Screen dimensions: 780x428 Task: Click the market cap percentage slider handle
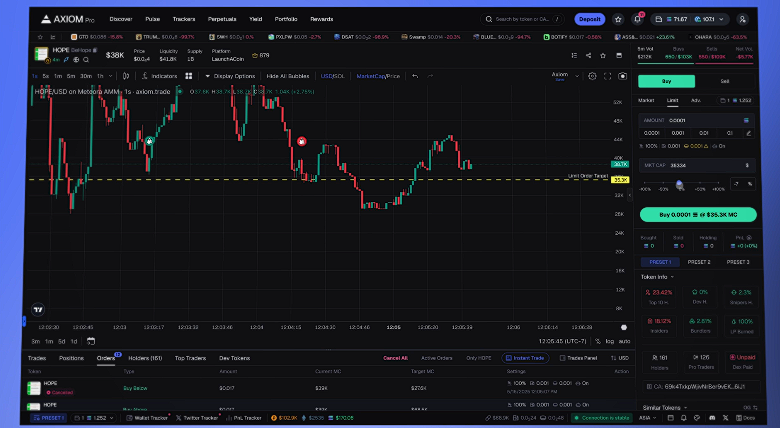tap(680, 184)
